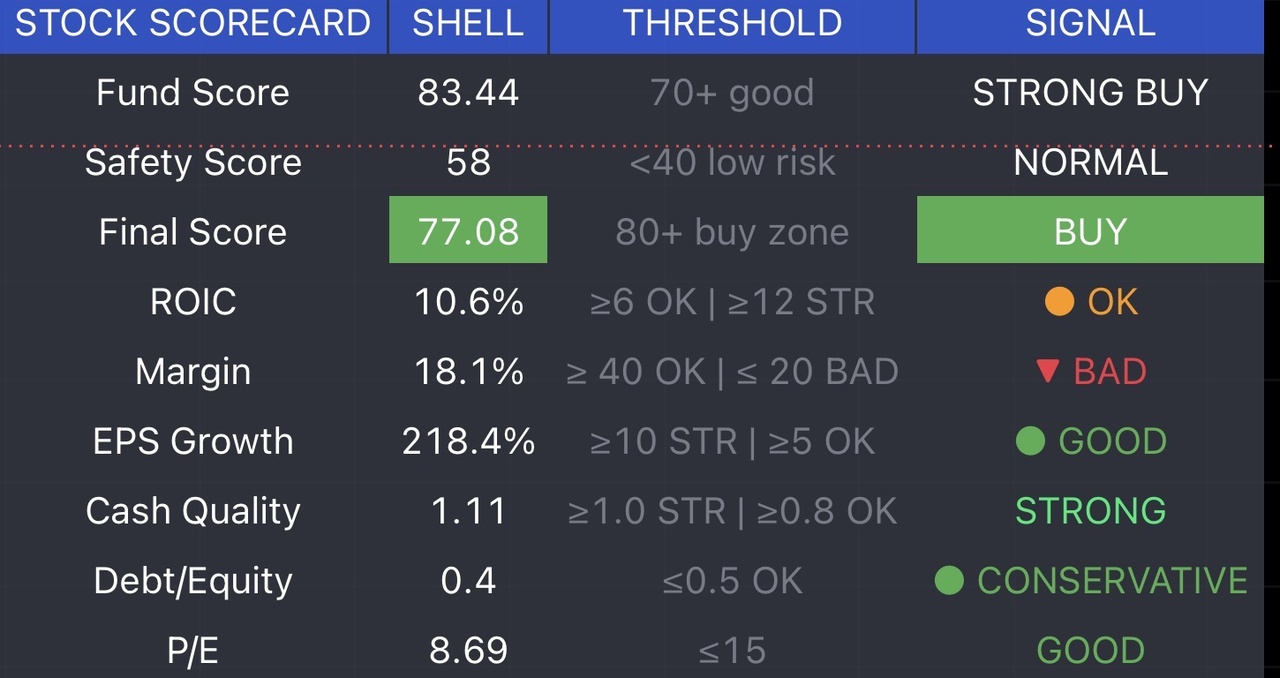Click the Margin threshold text
The height and width of the screenshot is (678, 1280).
(x=732, y=372)
